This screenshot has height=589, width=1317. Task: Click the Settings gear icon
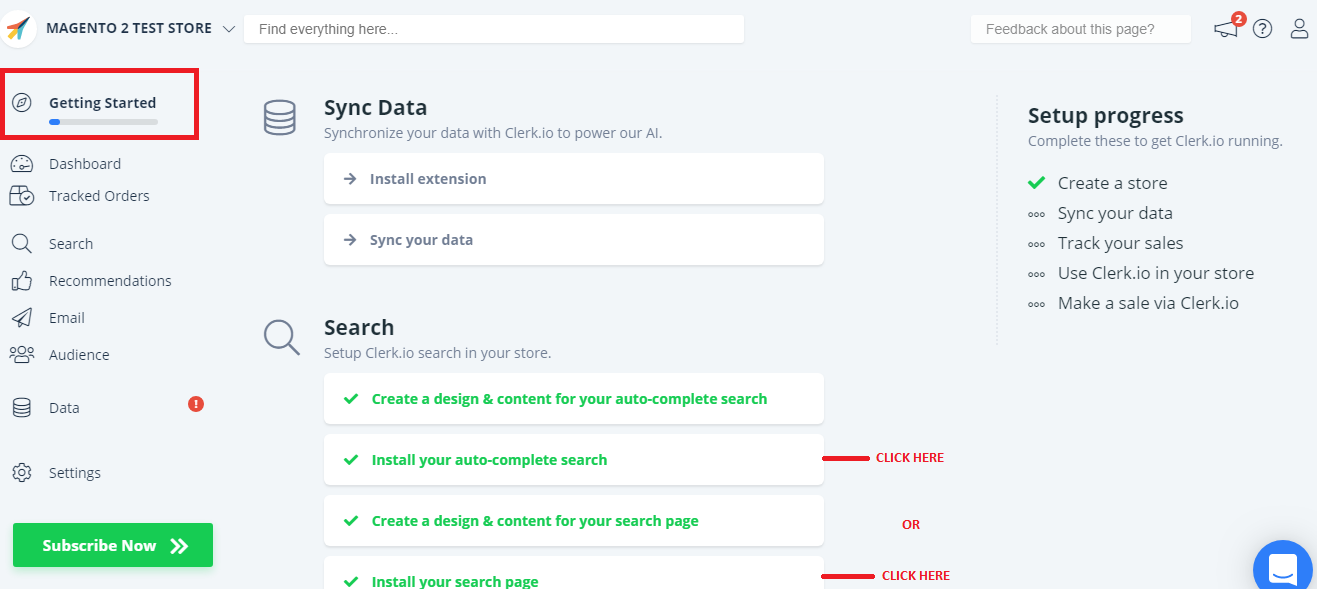coord(22,473)
